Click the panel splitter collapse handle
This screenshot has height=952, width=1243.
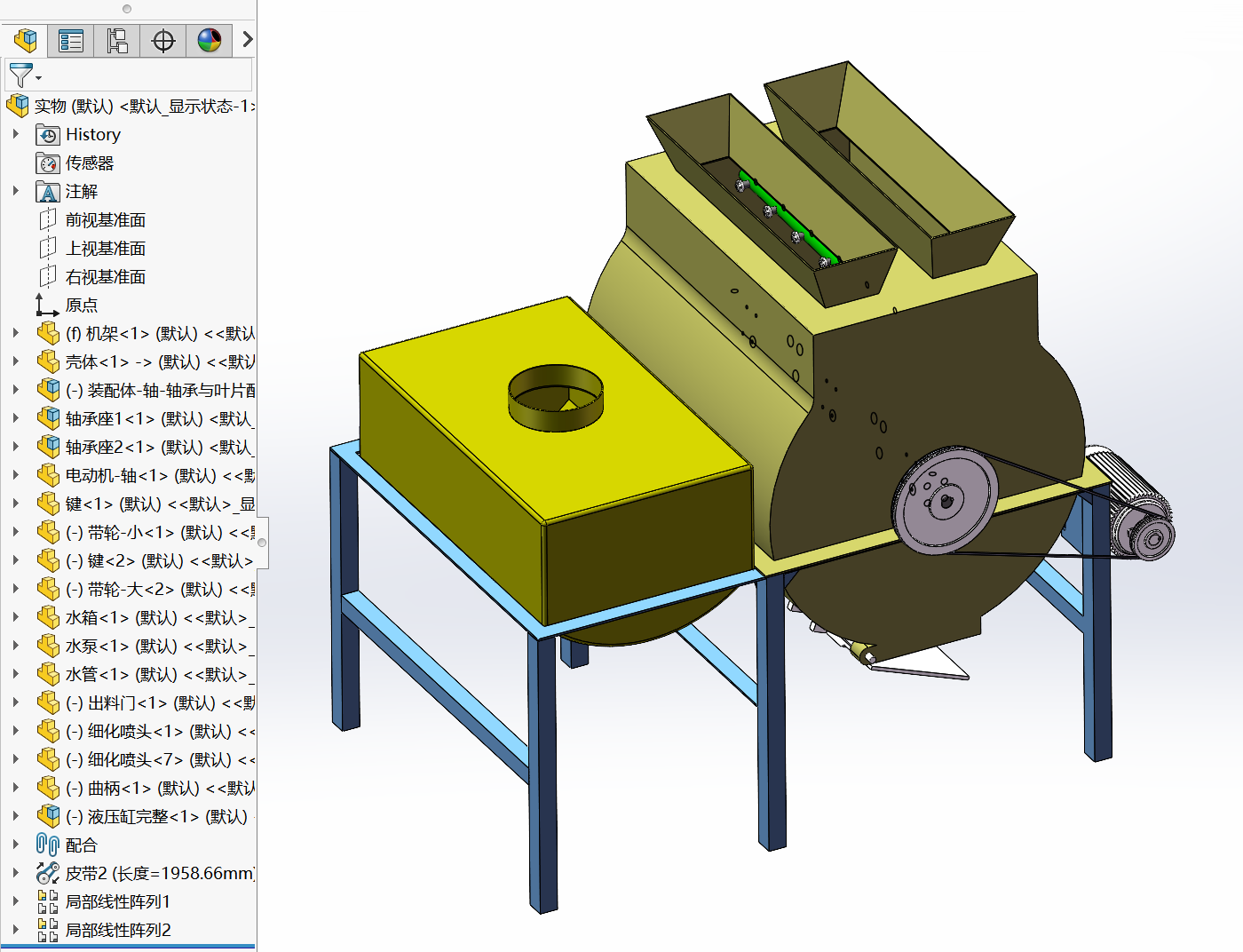pyautogui.click(x=262, y=542)
